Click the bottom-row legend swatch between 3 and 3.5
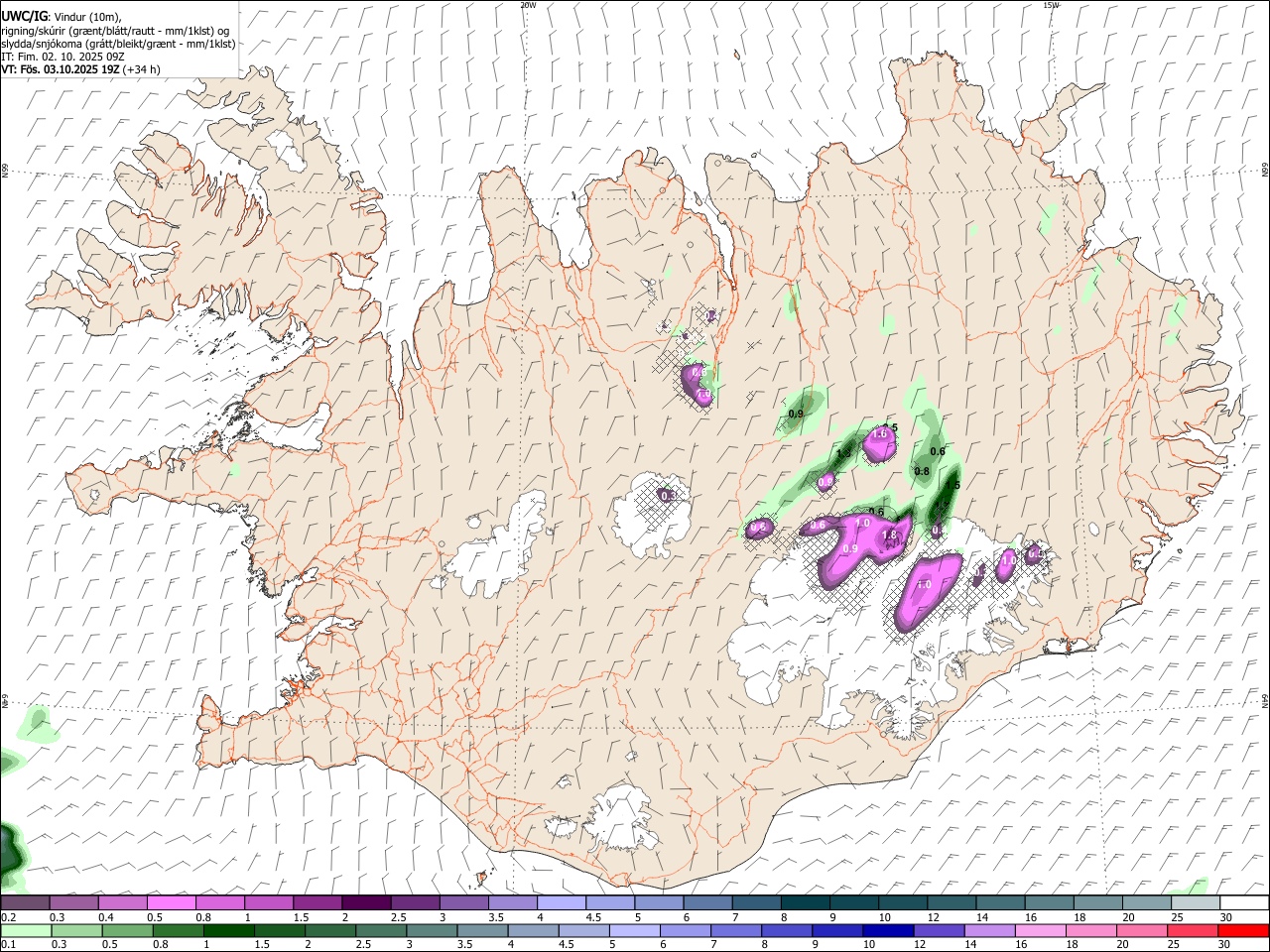The image size is (1270, 952). pyautogui.click(x=432, y=931)
